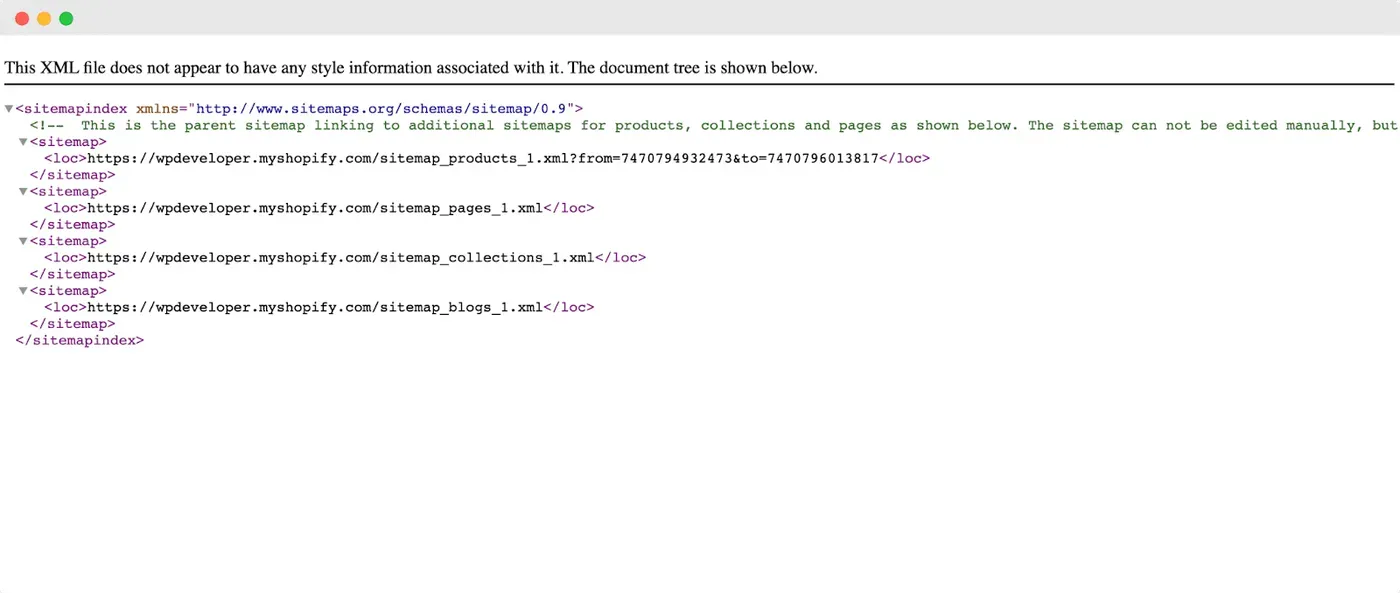
Task: Collapse the sitemap node containing sitemap_products_1.xml
Action: 23,142
